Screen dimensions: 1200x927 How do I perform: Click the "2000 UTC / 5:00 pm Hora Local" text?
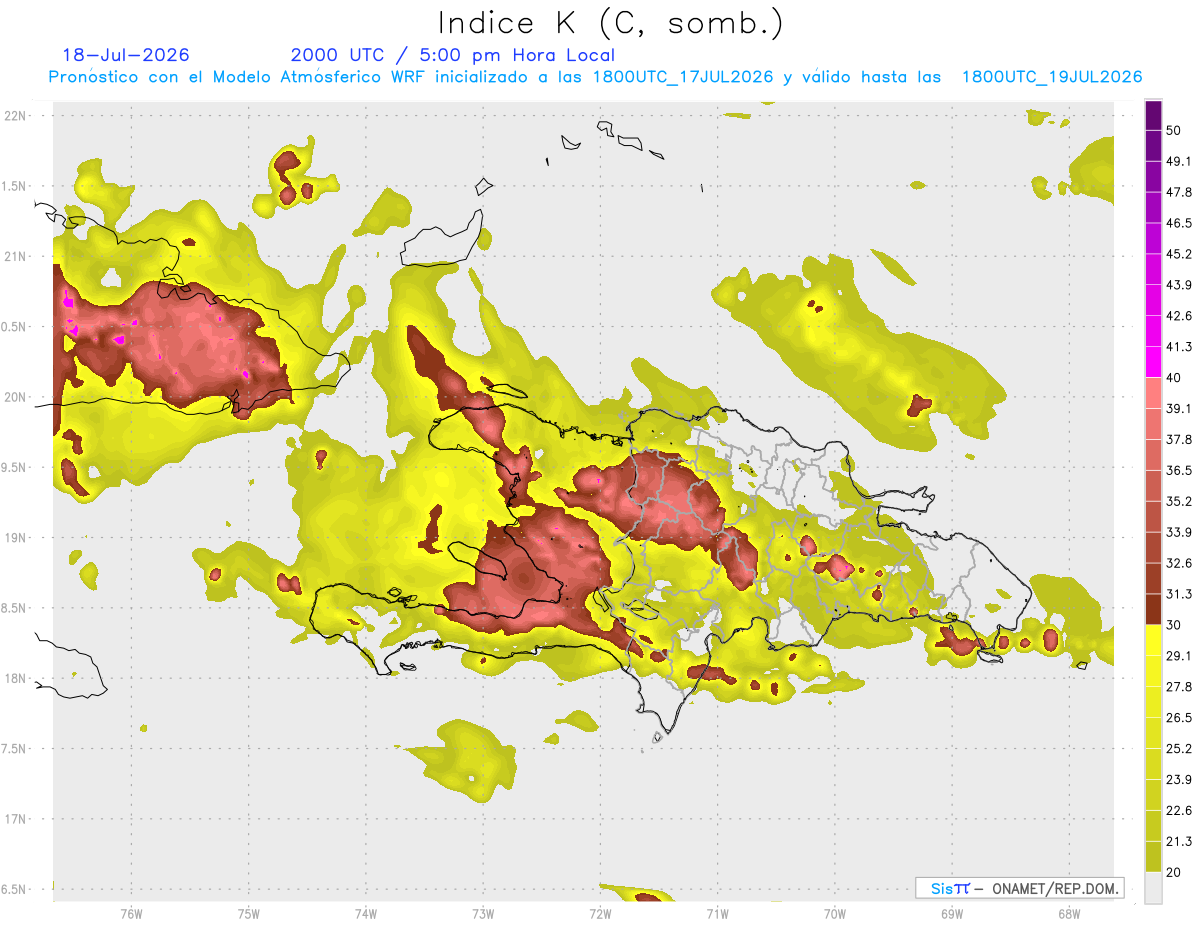pos(453,55)
